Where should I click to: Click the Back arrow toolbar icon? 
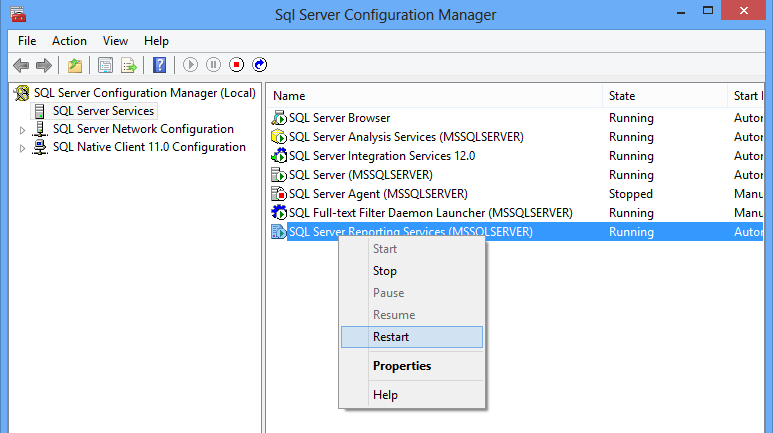point(21,65)
